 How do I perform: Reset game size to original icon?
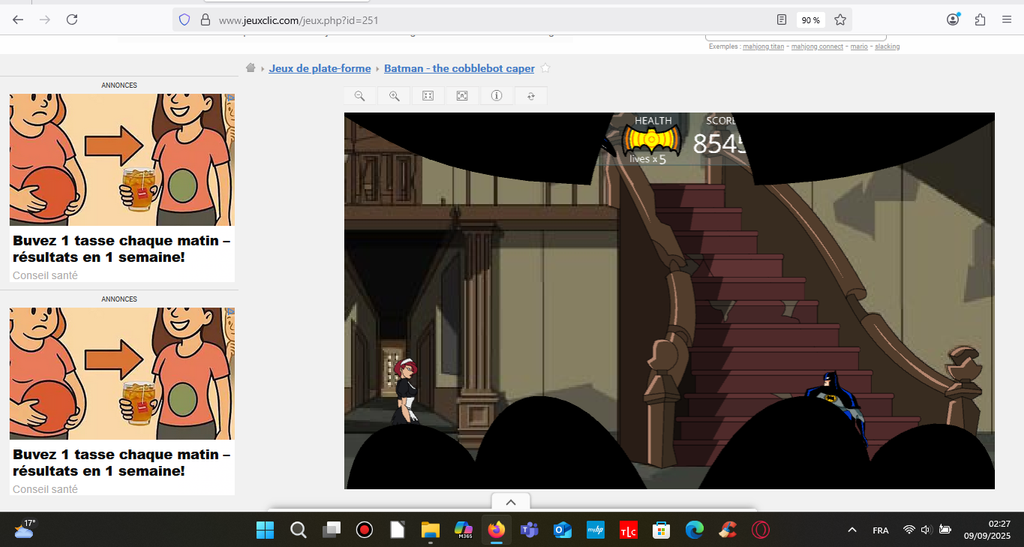tap(428, 96)
